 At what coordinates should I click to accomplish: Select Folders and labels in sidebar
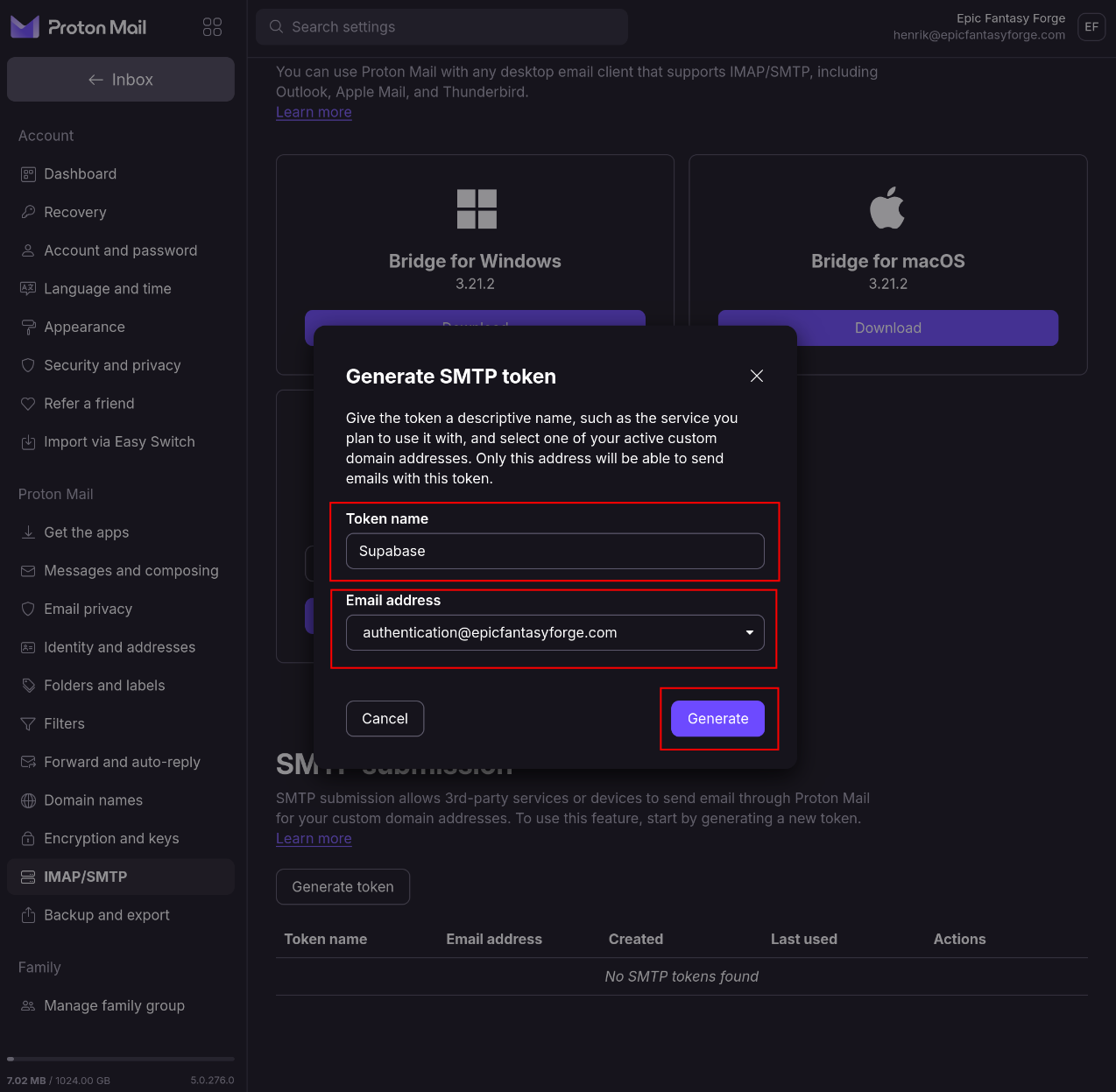104,686
